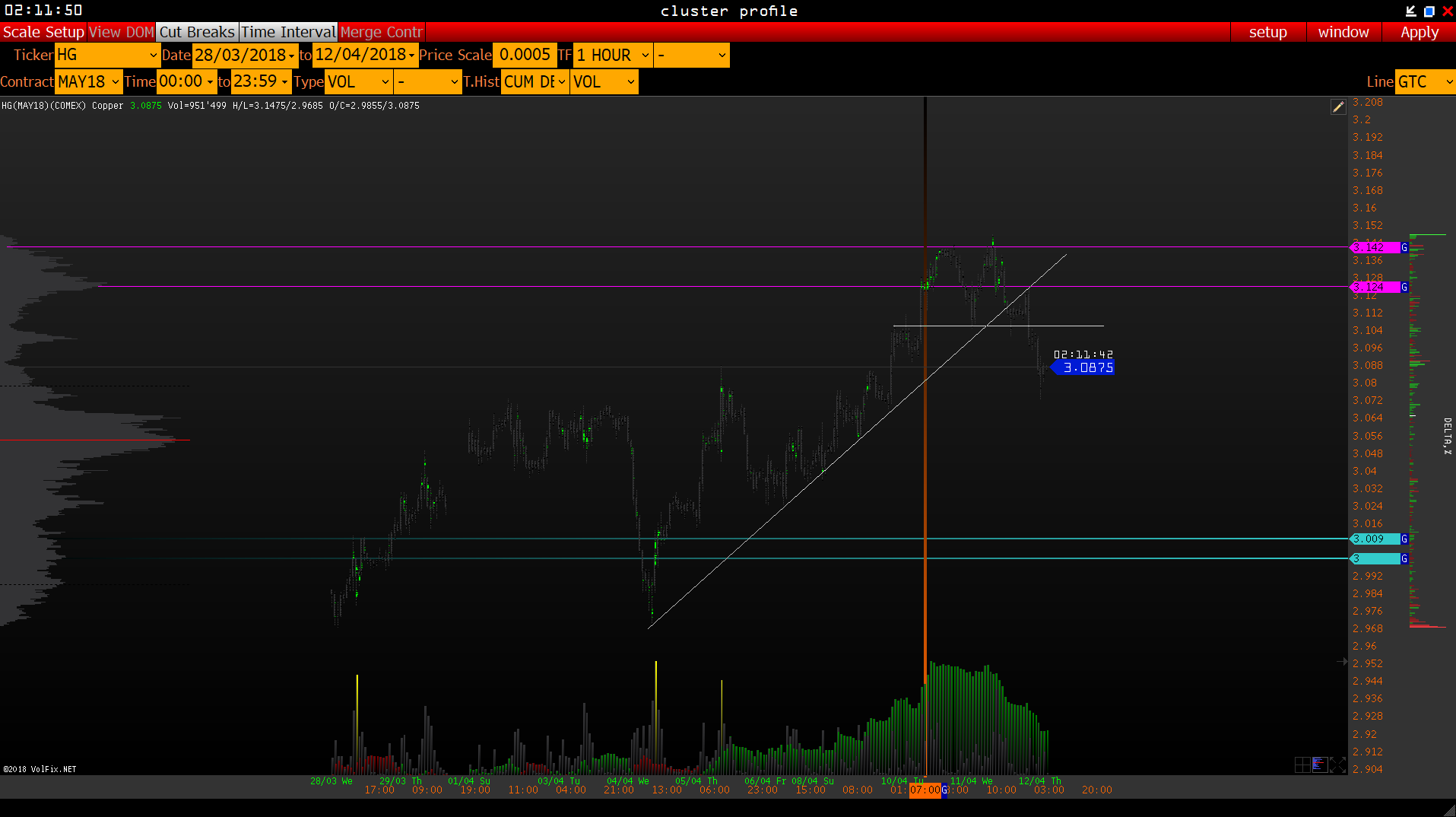Image resolution: width=1456 pixels, height=817 pixels.
Task: Click the four-pane grid layout icon
Action: tap(1302, 765)
